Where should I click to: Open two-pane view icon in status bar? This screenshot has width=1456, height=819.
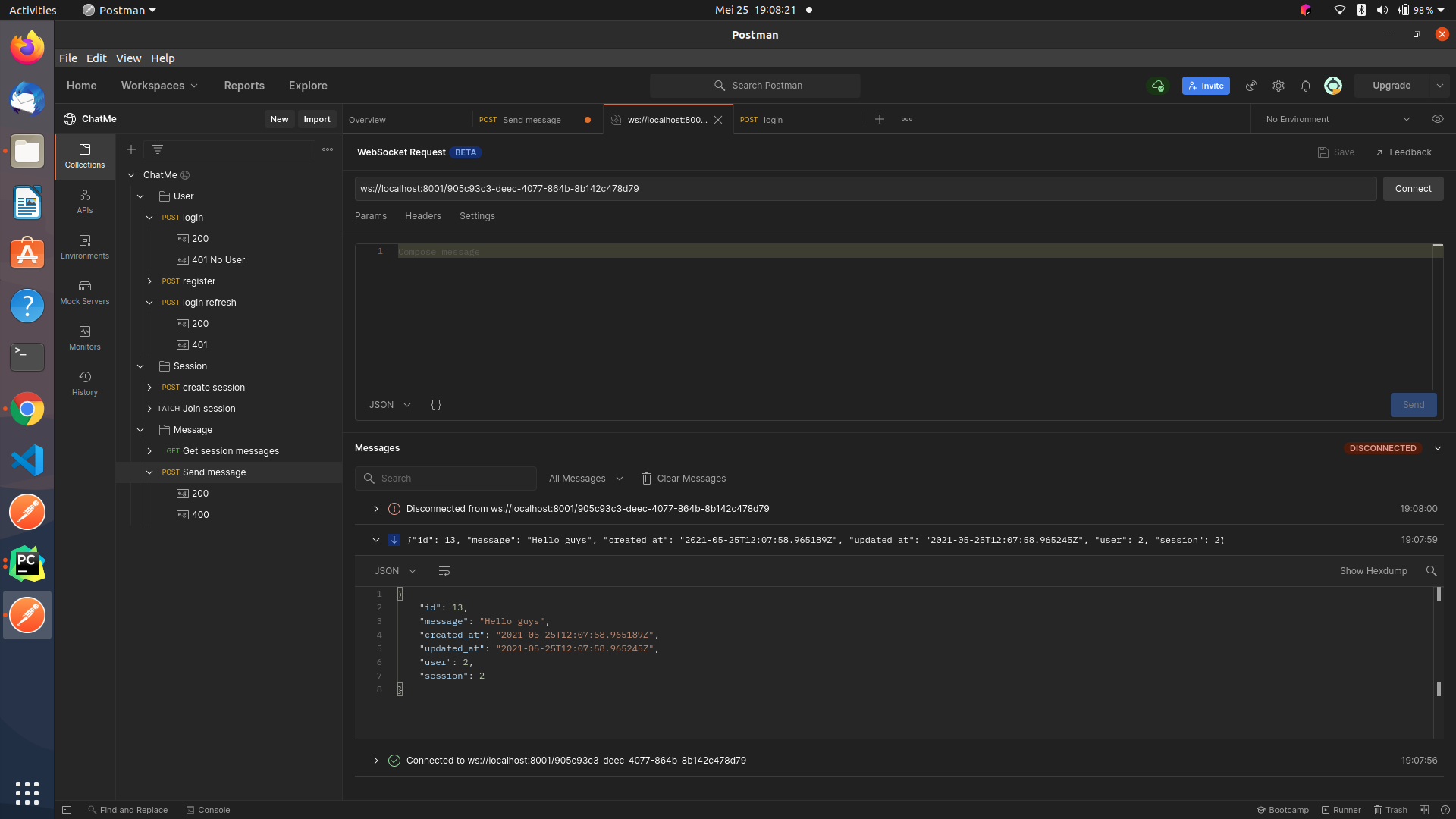pos(1424,810)
